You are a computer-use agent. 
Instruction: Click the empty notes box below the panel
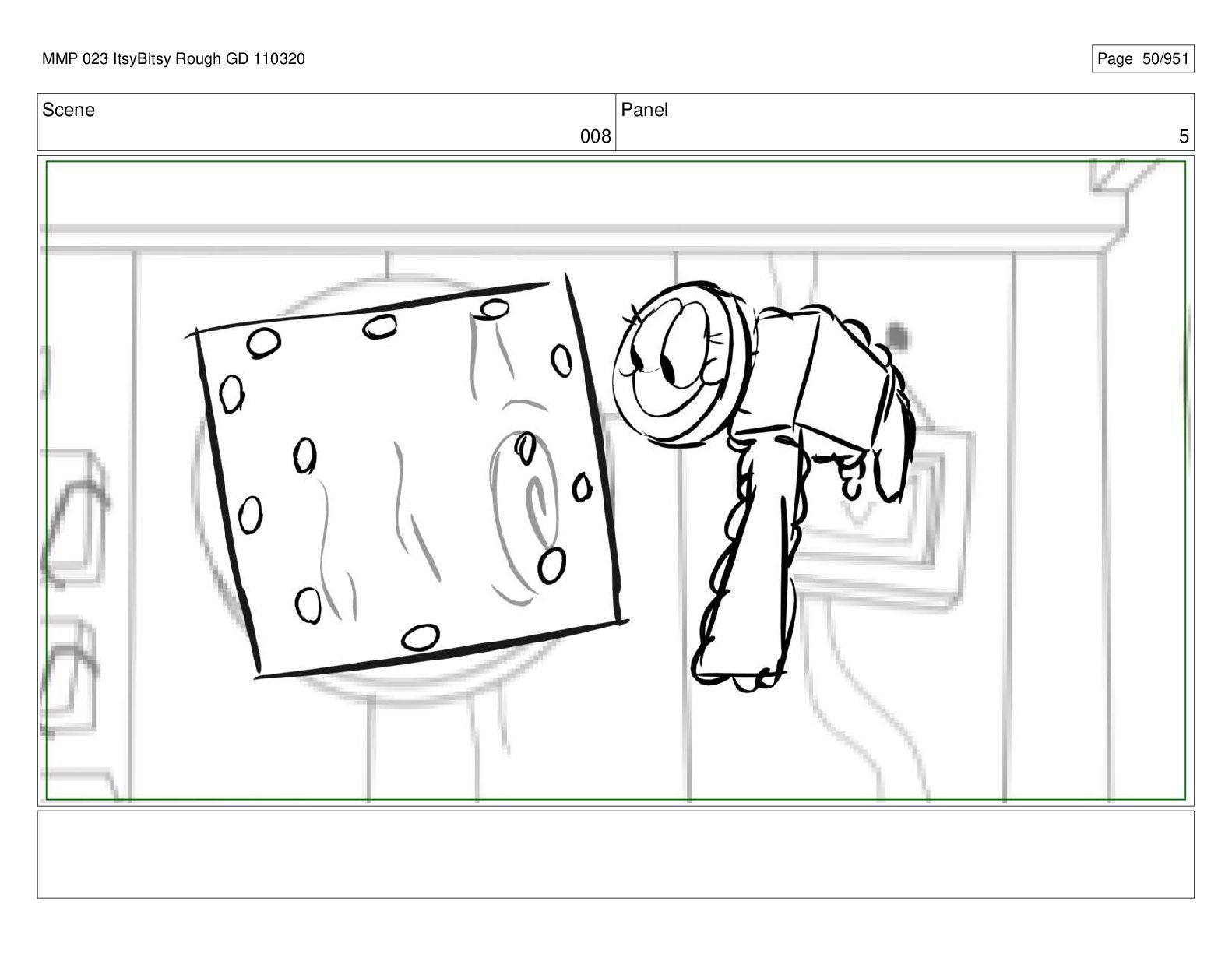(616, 854)
